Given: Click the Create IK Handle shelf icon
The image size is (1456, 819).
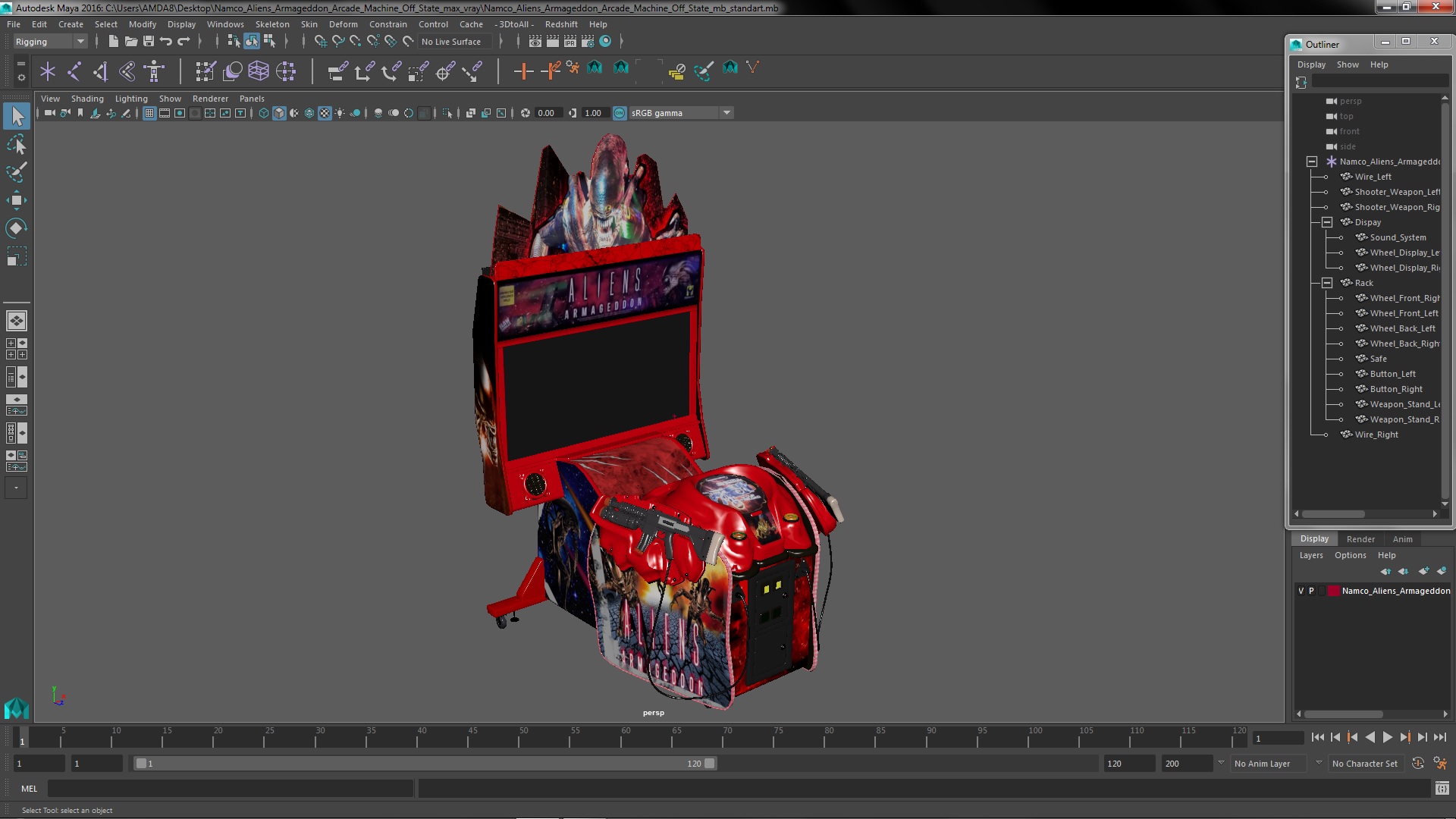Looking at the screenshot, I should (x=101, y=71).
